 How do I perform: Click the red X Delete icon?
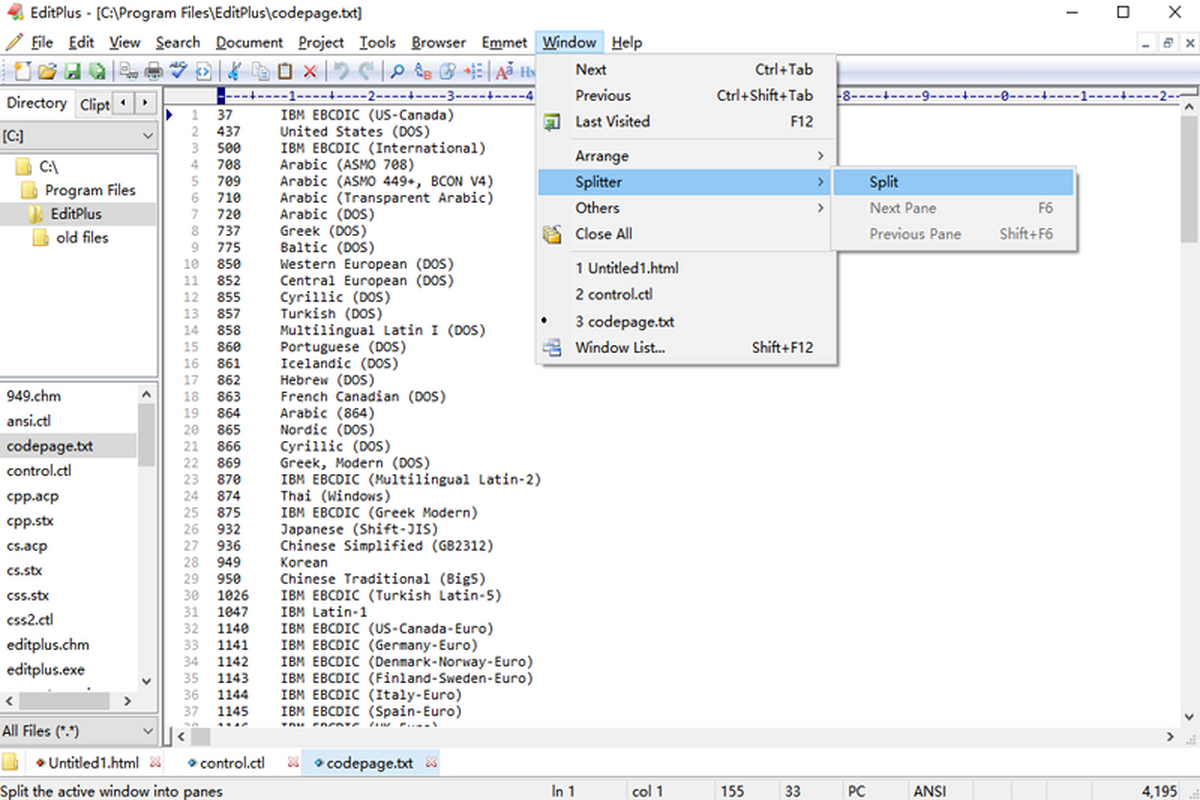point(310,71)
